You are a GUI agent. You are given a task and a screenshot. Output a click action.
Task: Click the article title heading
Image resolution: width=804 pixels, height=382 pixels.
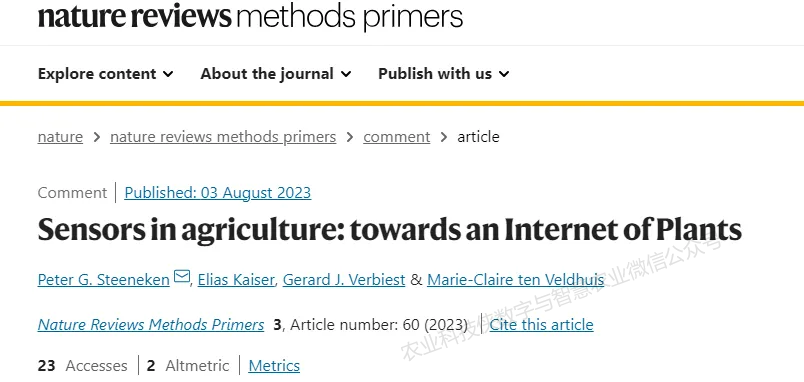pos(390,231)
